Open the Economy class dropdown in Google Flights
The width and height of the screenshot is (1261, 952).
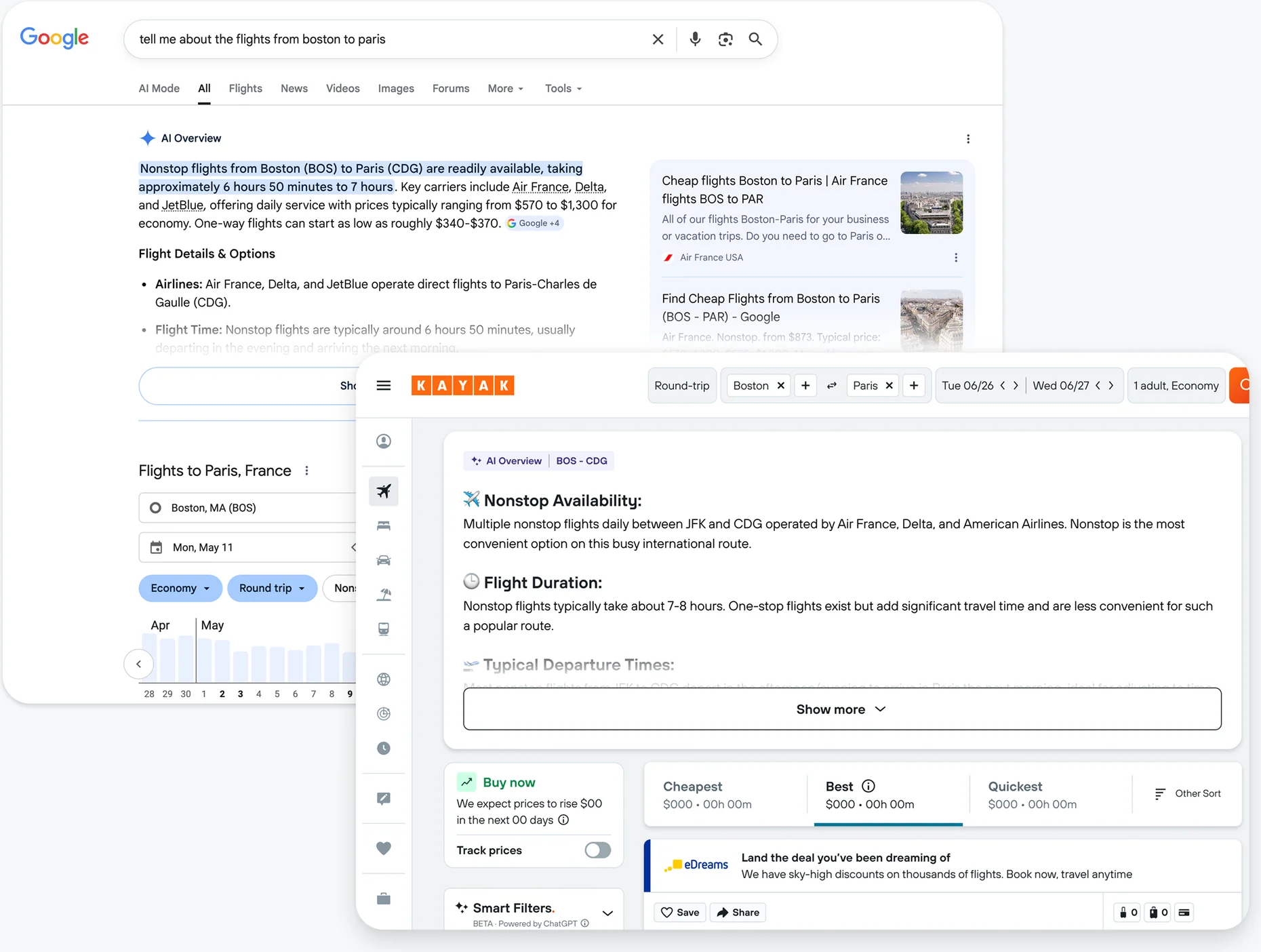point(180,589)
